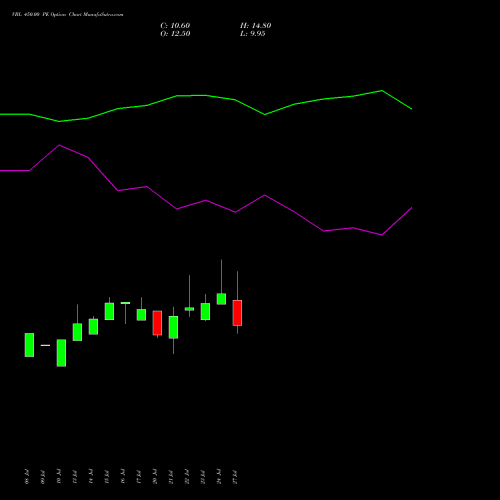
Task: Click the close value C: 10.60
Action: pos(175,26)
